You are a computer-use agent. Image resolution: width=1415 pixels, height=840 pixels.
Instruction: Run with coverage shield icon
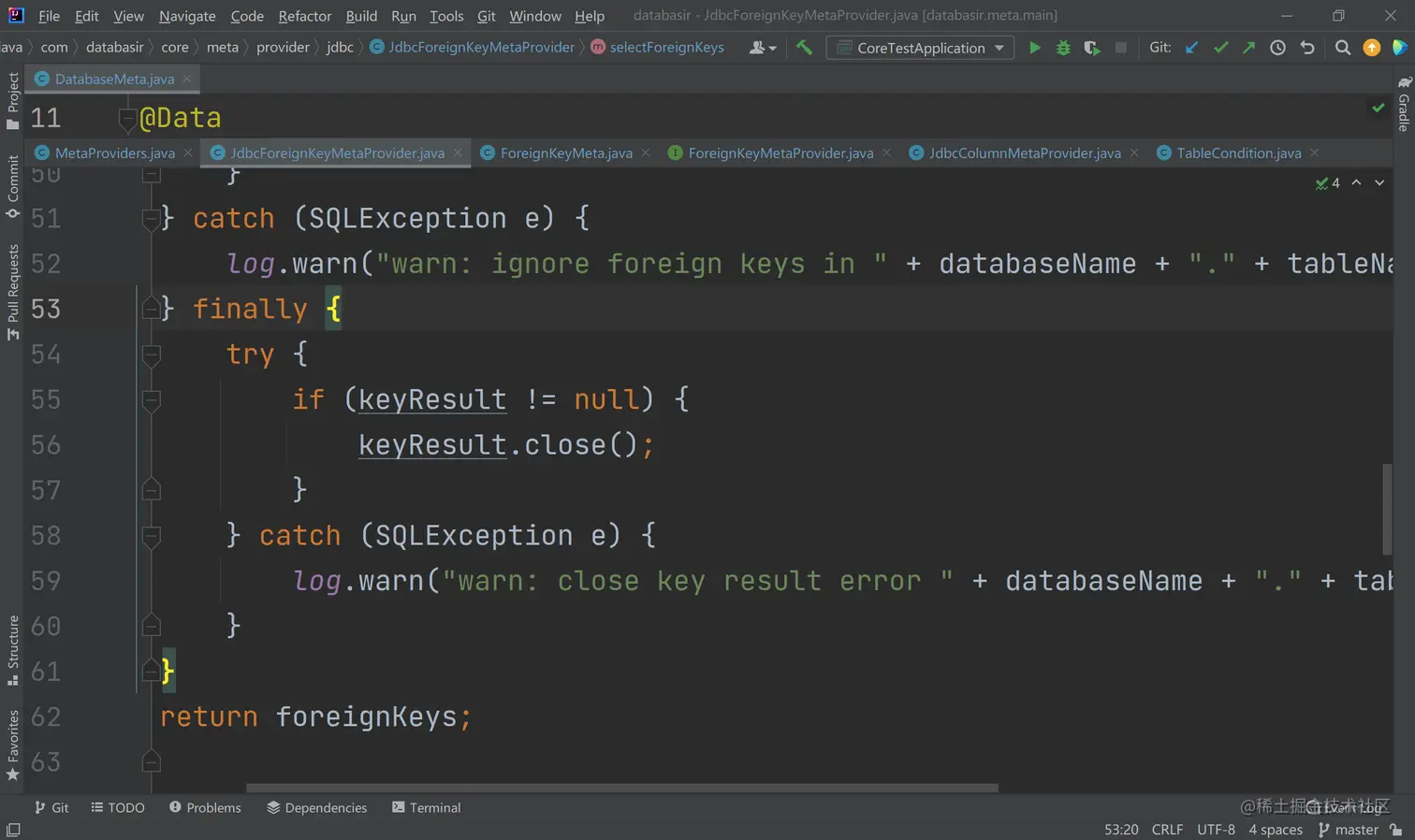(x=1092, y=48)
